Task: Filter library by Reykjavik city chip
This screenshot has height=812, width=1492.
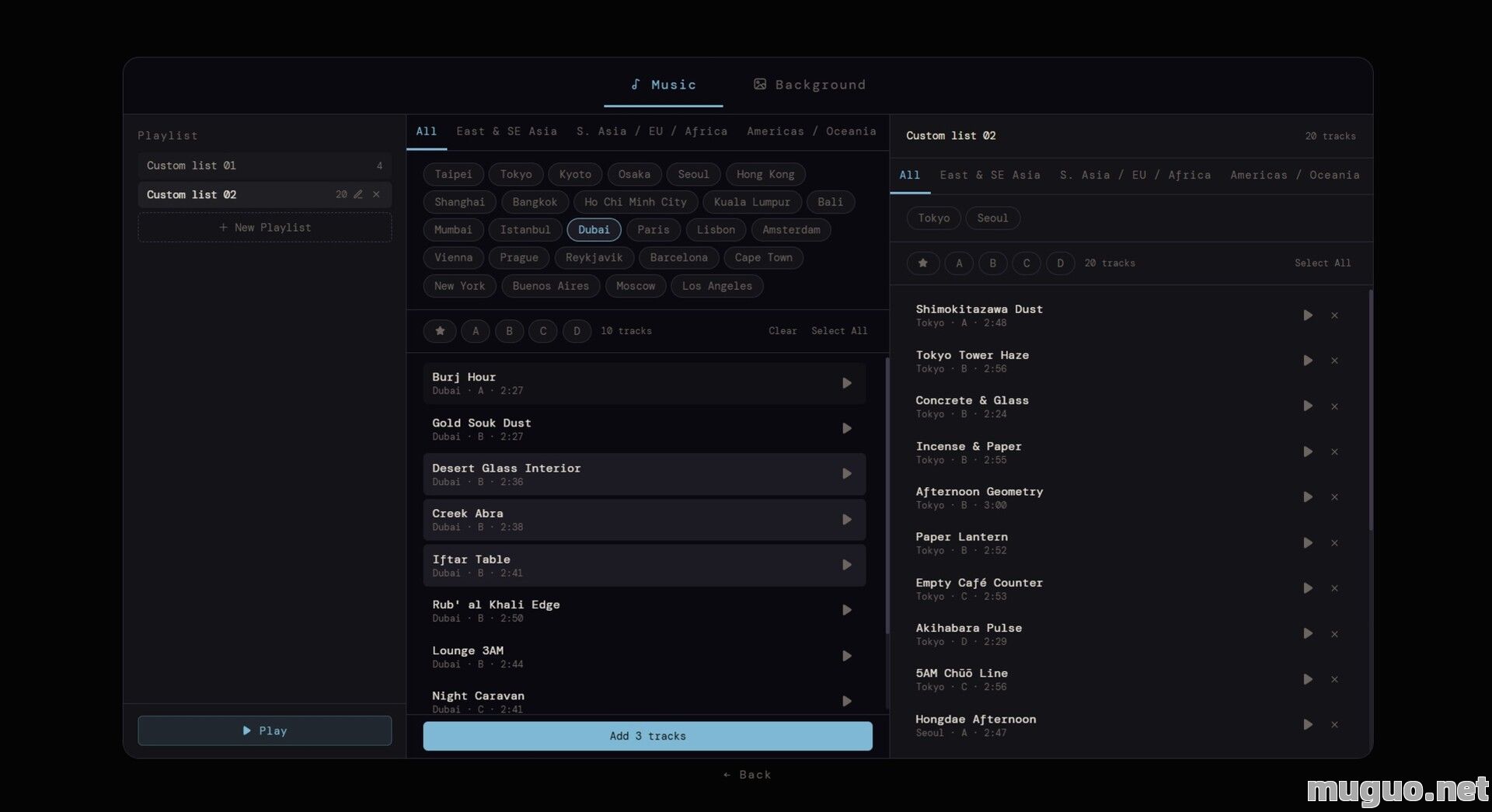Action: click(x=594, y=257)
